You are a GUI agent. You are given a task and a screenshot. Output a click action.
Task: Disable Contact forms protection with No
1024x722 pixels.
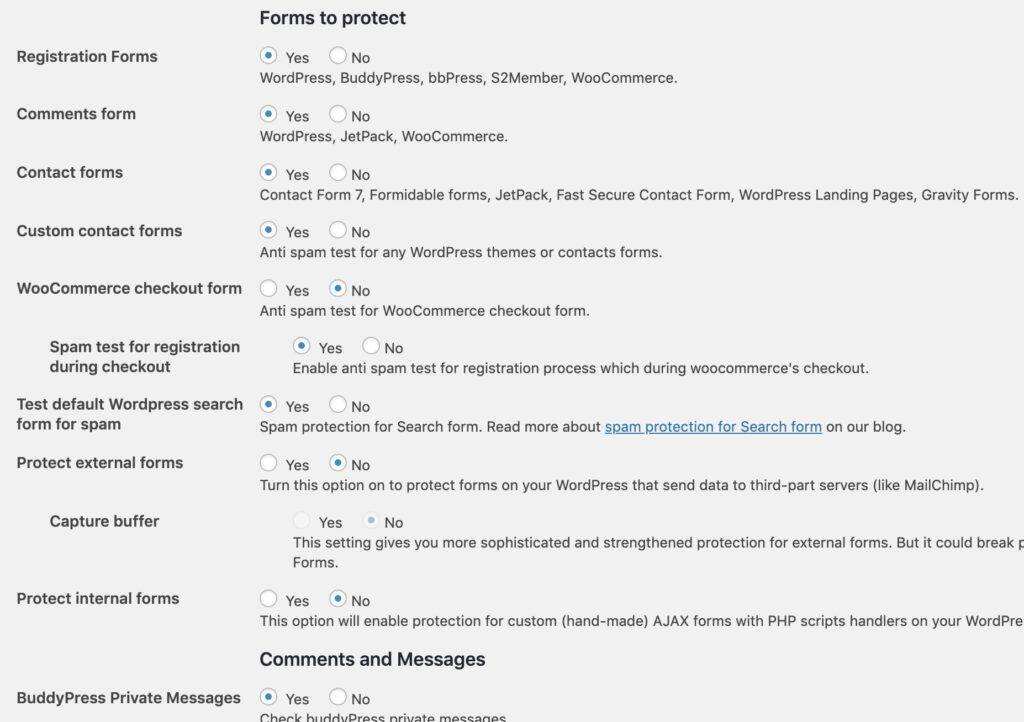(x=338, y=173)
